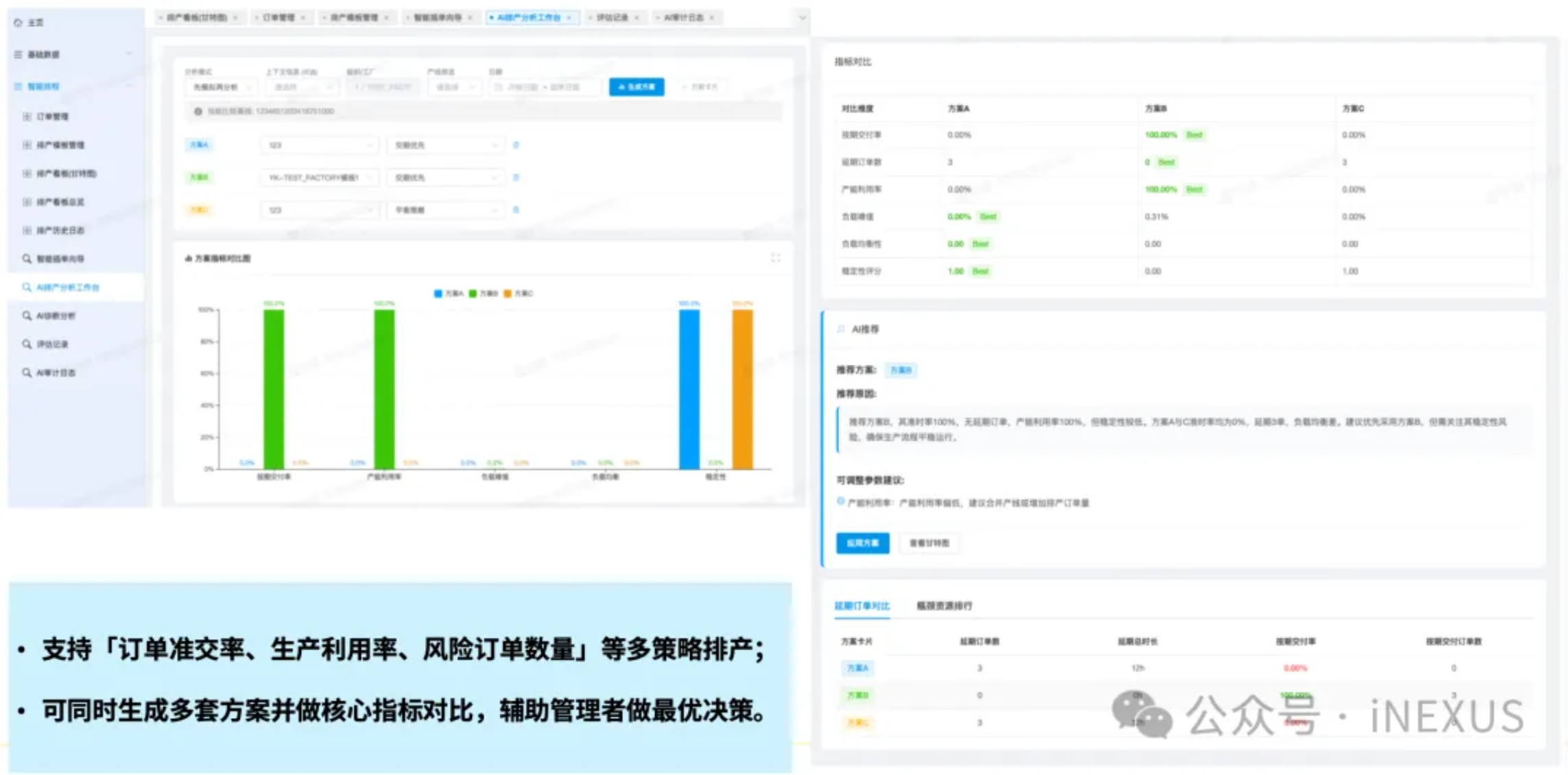
Task: Toggle 方案B series in chart legend
Action: 484,294
